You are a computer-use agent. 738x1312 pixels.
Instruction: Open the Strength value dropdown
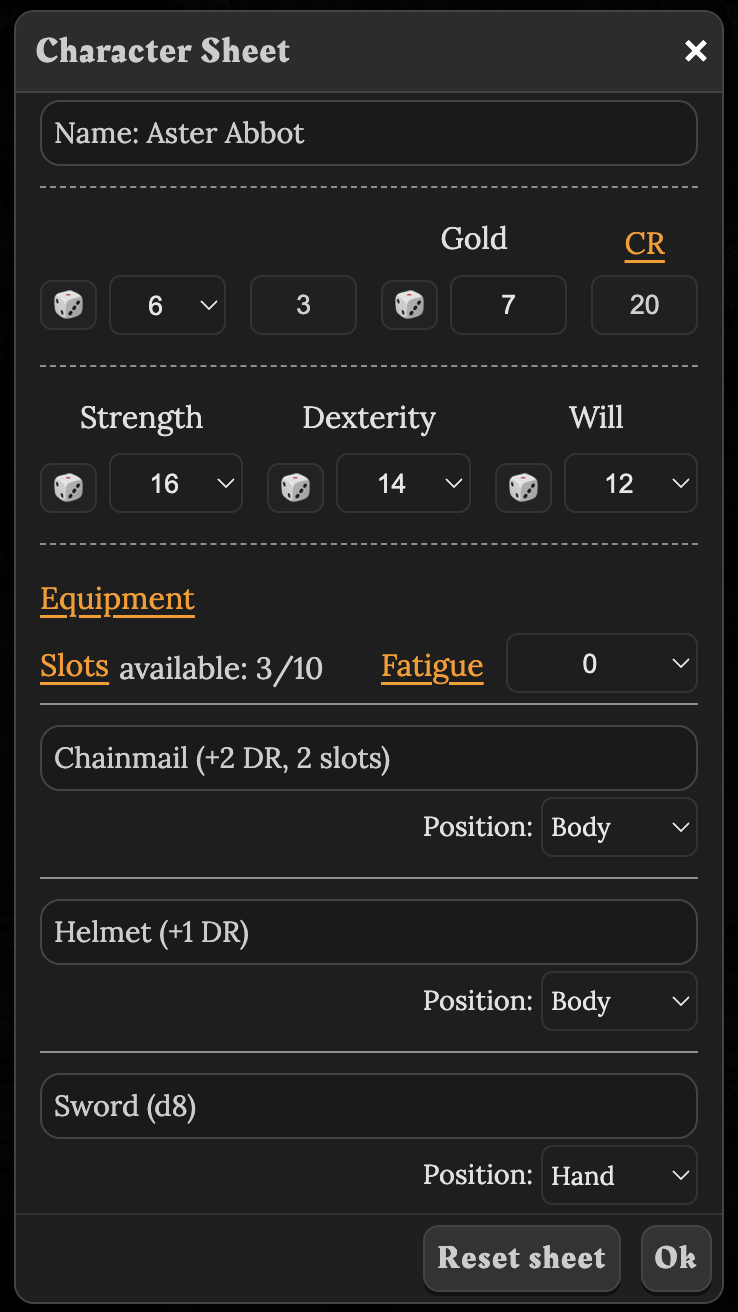tap(176, 483)
